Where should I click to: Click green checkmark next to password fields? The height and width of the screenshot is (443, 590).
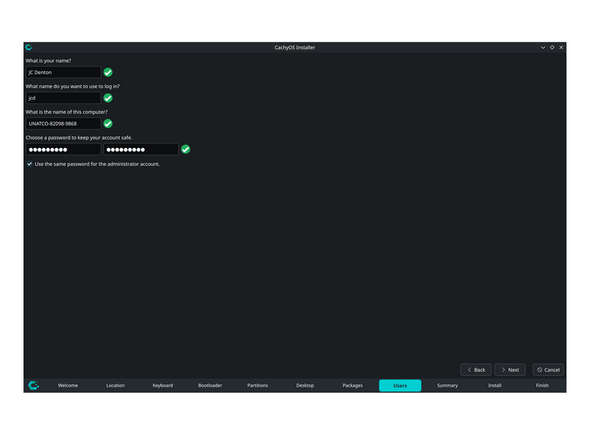pos(186,149)
